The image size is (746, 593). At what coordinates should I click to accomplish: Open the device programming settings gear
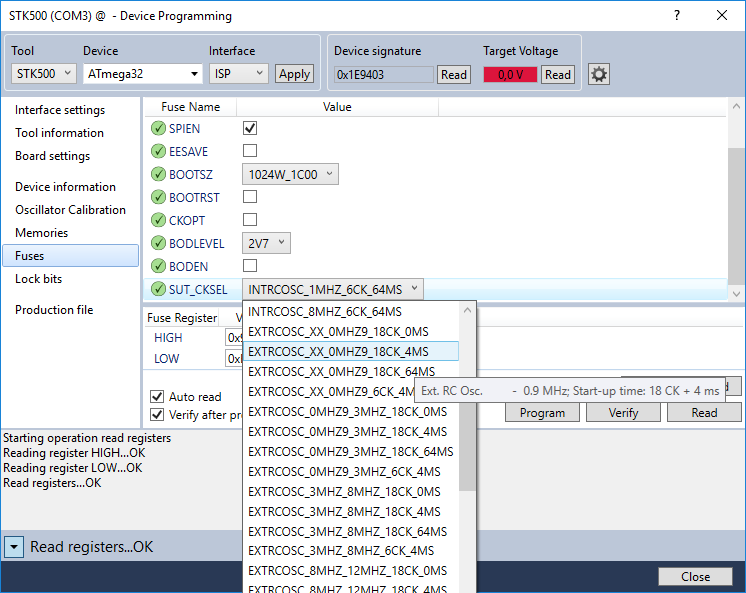coord(599,74)
